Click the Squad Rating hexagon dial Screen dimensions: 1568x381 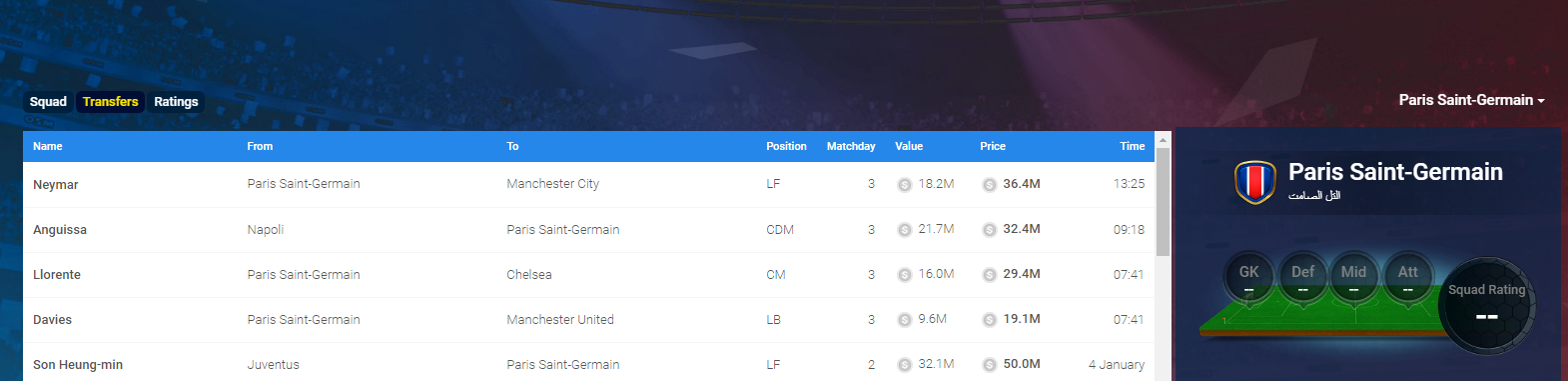pos(1487,305)
